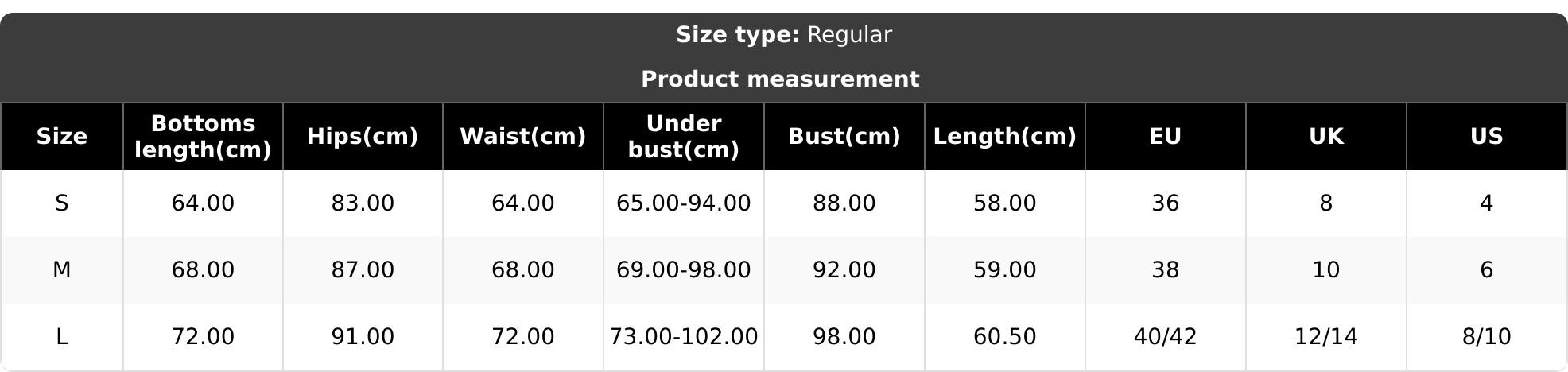Click the Bust(cm) column header
The image size is (1568, 372).
[844, 137]
